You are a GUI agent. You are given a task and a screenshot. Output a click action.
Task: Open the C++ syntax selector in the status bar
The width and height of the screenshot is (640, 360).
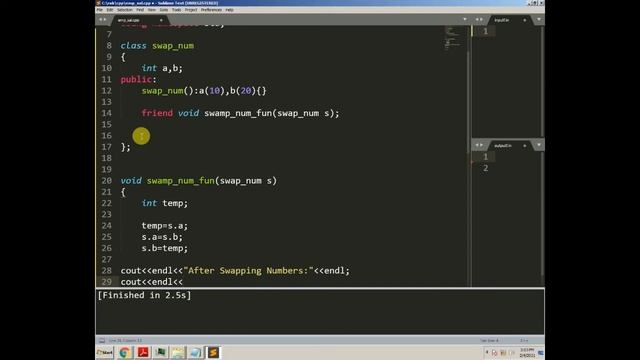(524, 340)
